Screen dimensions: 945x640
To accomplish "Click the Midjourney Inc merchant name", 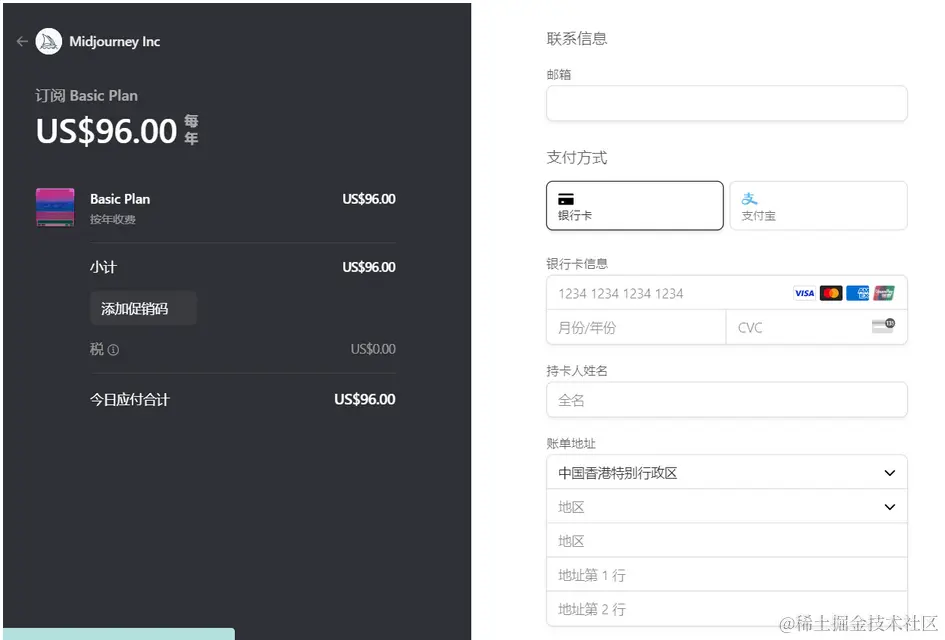I will point(115,42).
